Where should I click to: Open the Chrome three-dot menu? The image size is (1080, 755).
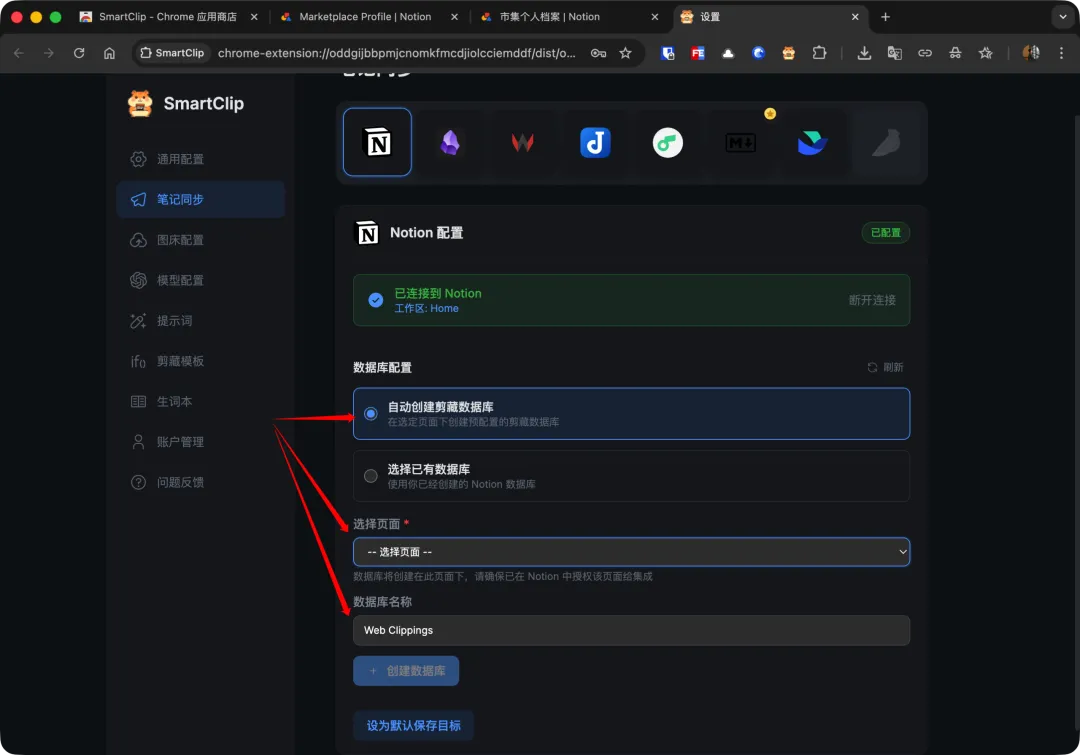pos(1061,53)
